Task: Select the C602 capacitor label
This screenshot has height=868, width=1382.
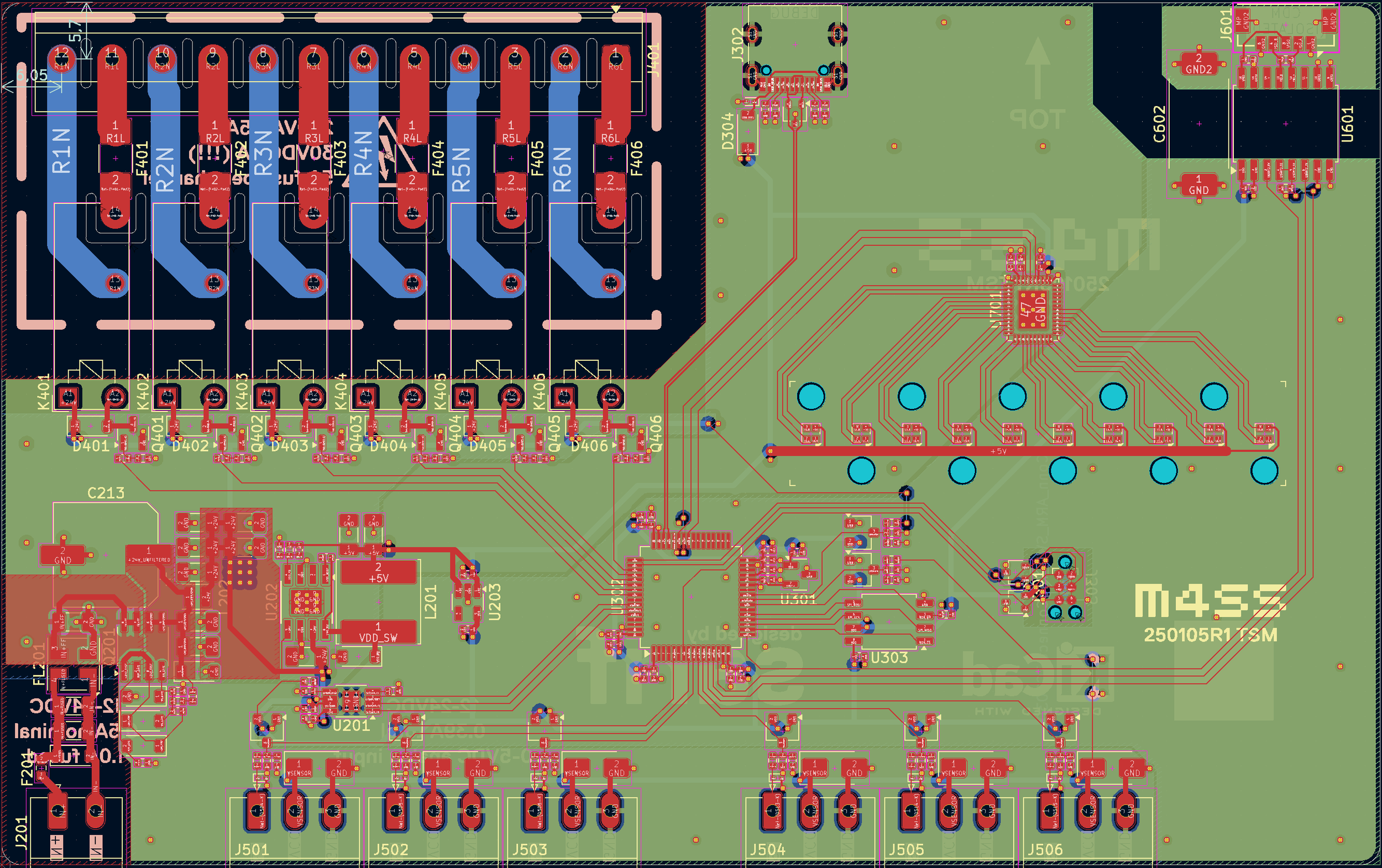Action: coord(1159,123)
